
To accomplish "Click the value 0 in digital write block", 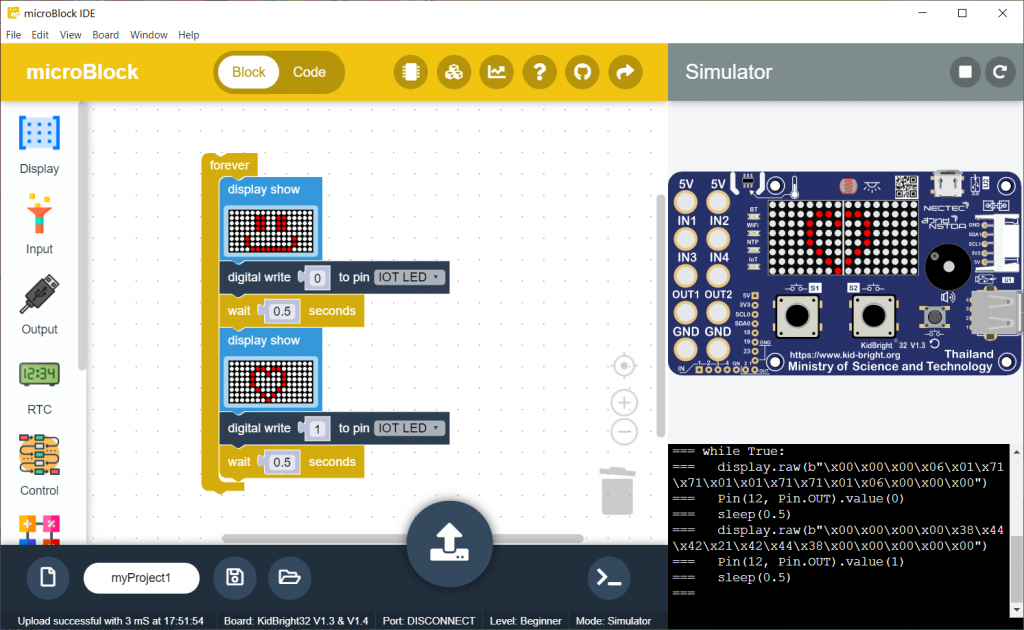I will (317, 278).
